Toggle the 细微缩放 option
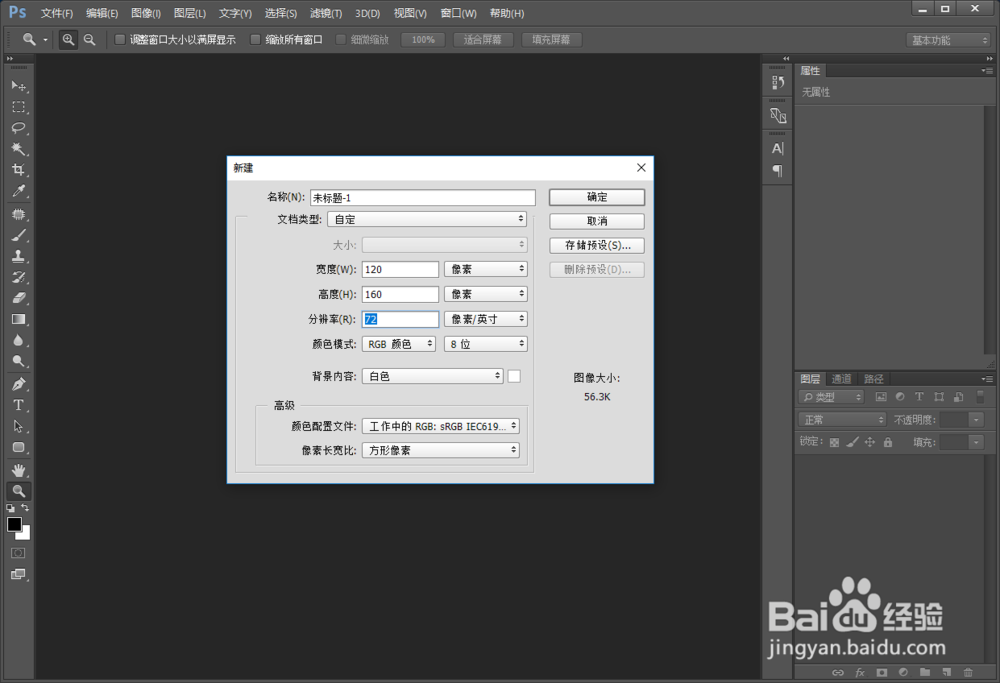 [x=340, y=39]
